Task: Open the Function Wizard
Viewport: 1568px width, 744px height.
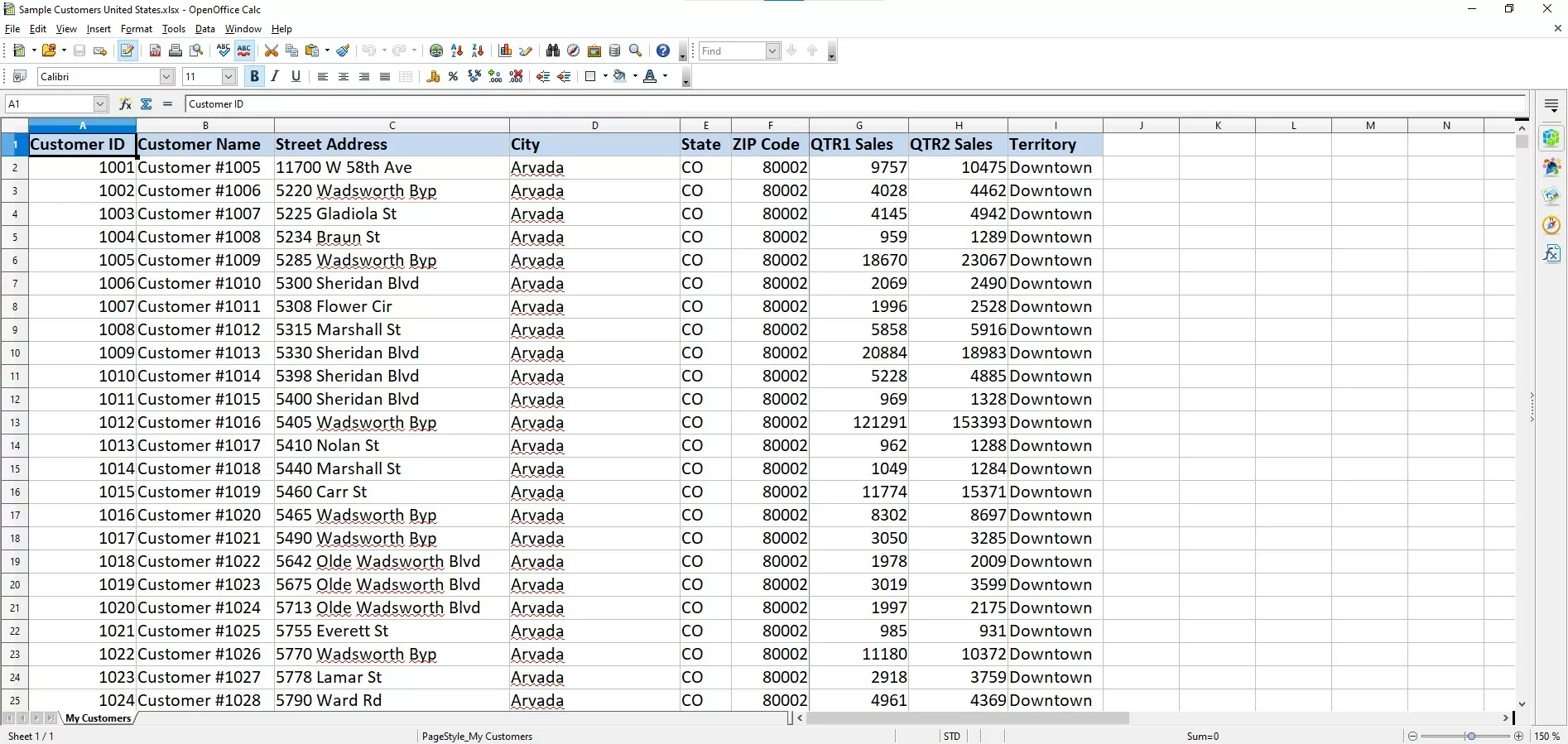Action: point(125,104)
